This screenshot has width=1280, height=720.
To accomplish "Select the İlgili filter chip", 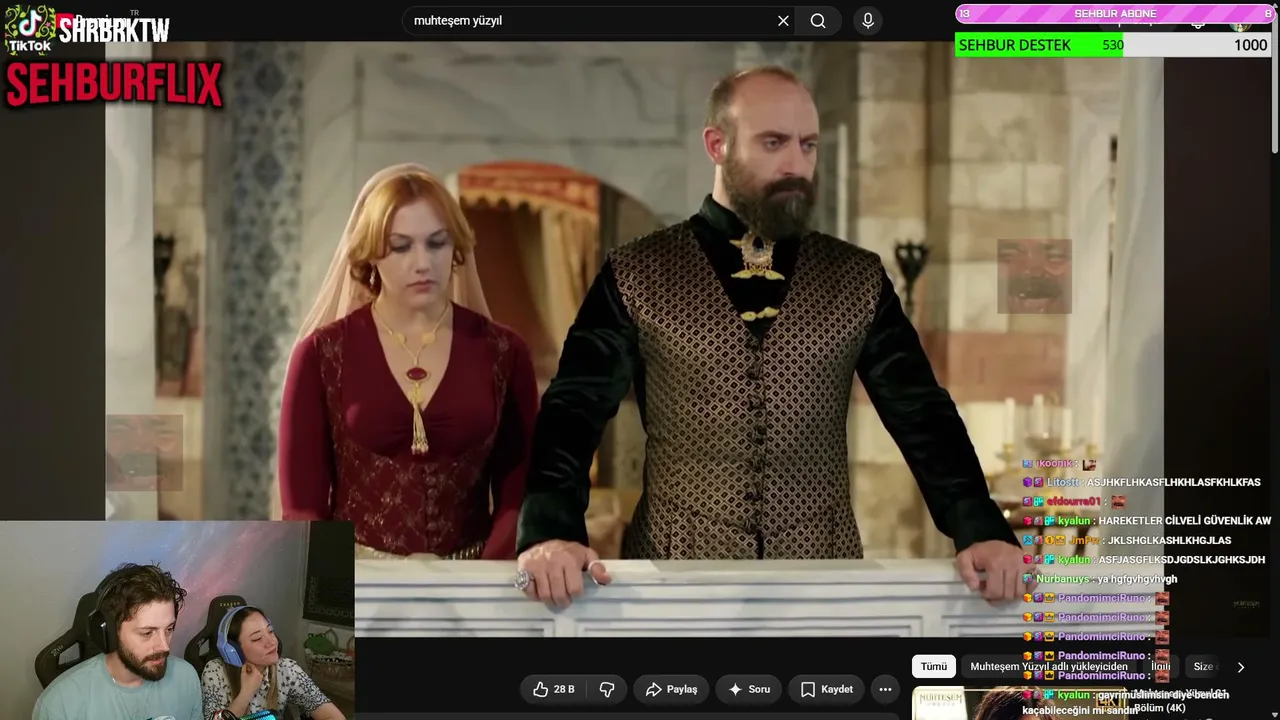I will pyautogui.click(x=1160, y=667).
